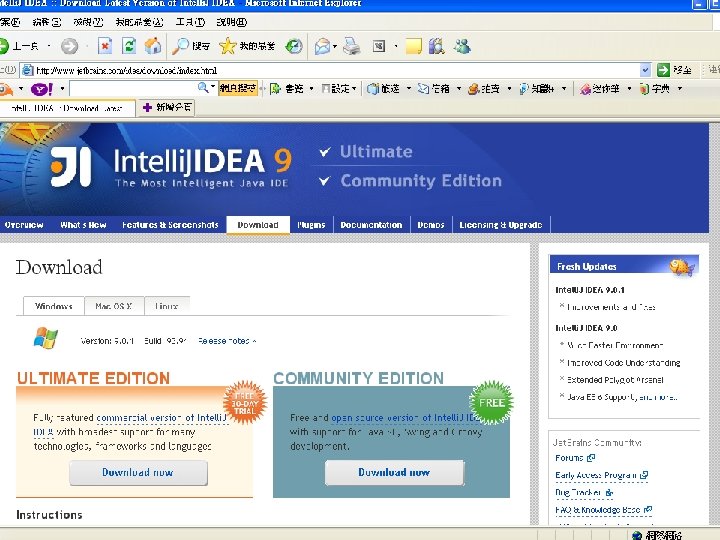The width and height of the screenshot is (720, 540).
Task: Click the Extended Polyglot Arsenal update item
Action: [615, 380]
